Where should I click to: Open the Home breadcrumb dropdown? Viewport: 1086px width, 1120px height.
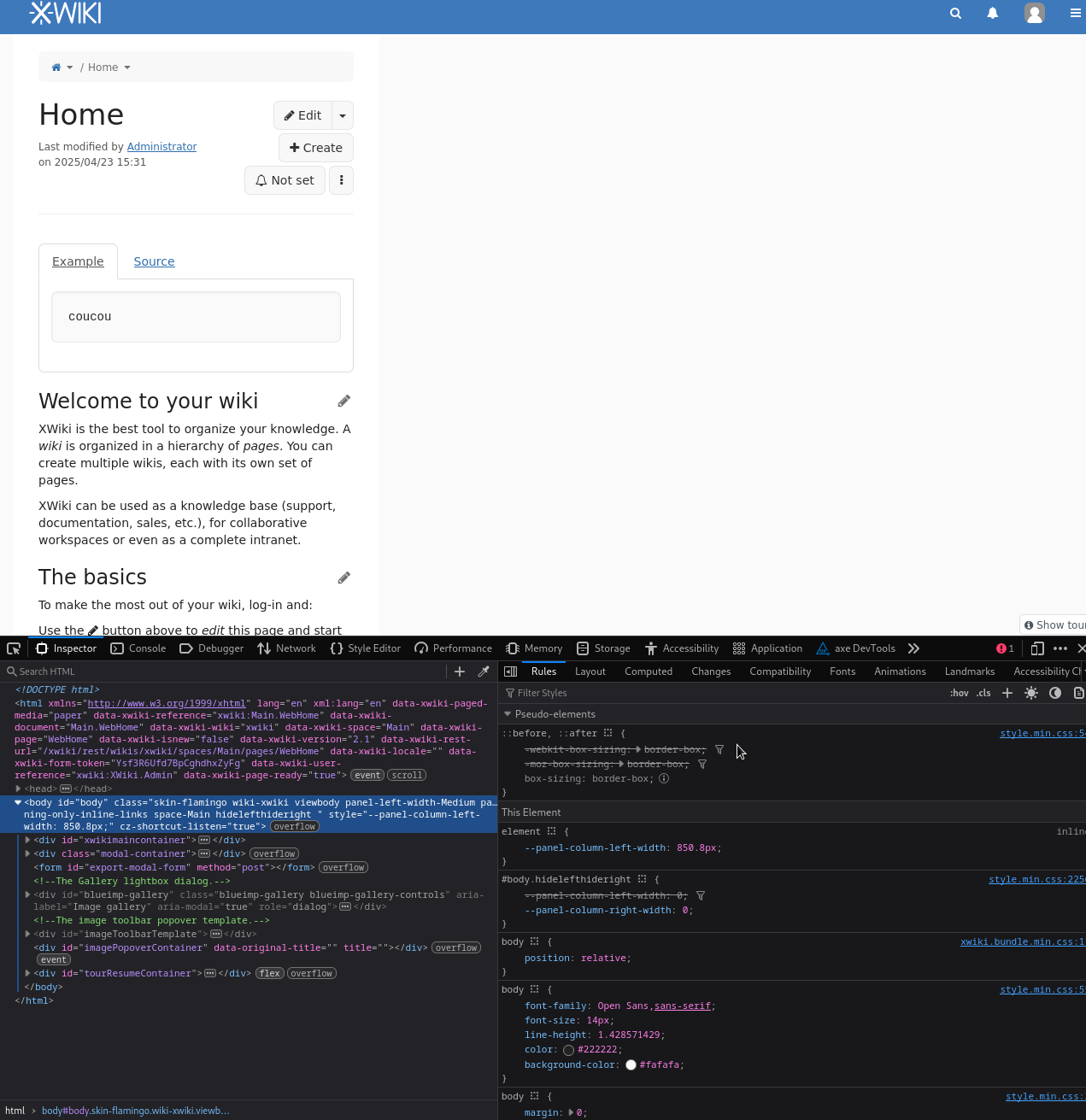(x=127, y=67)
